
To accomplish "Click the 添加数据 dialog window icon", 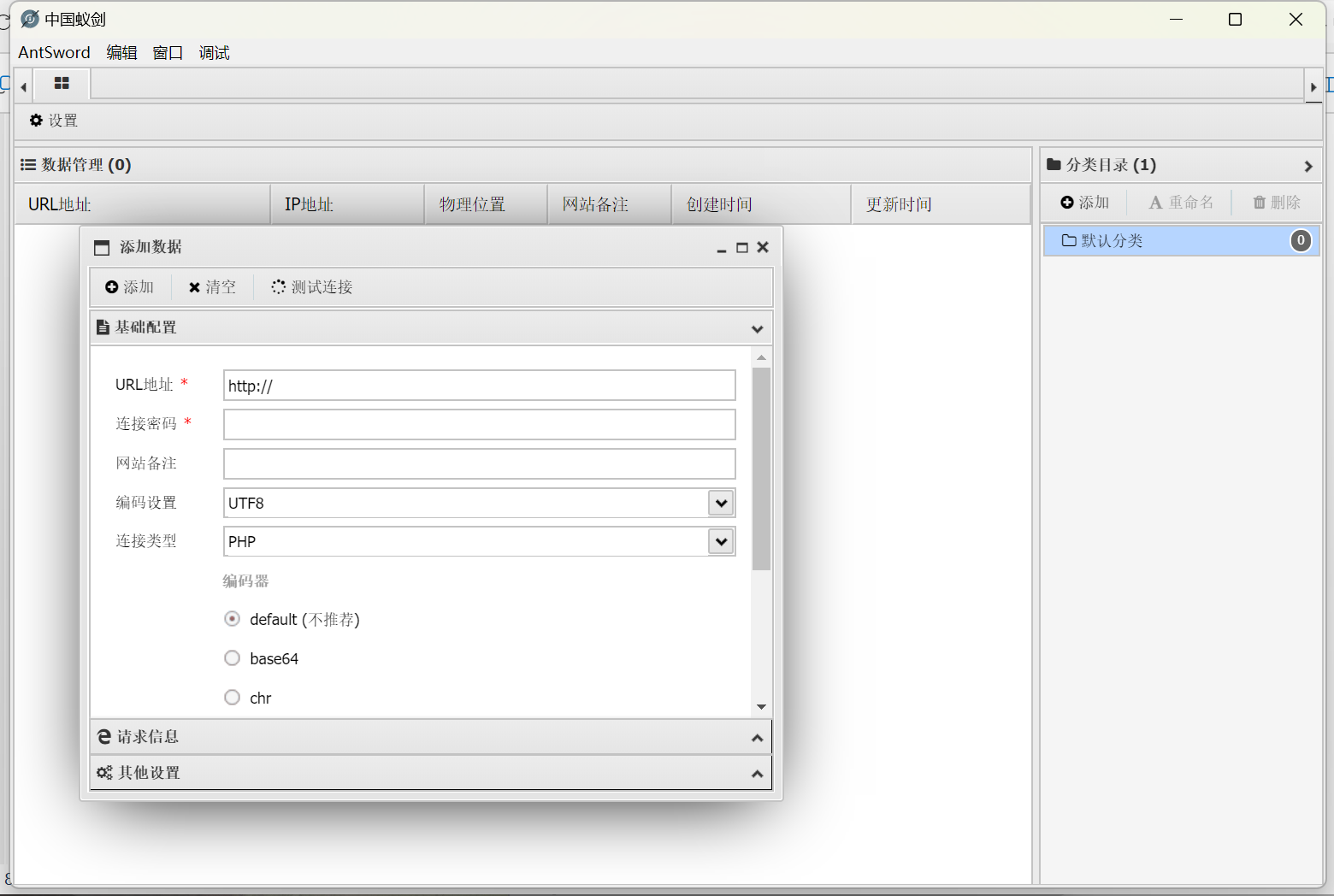I will pos(102,248).
